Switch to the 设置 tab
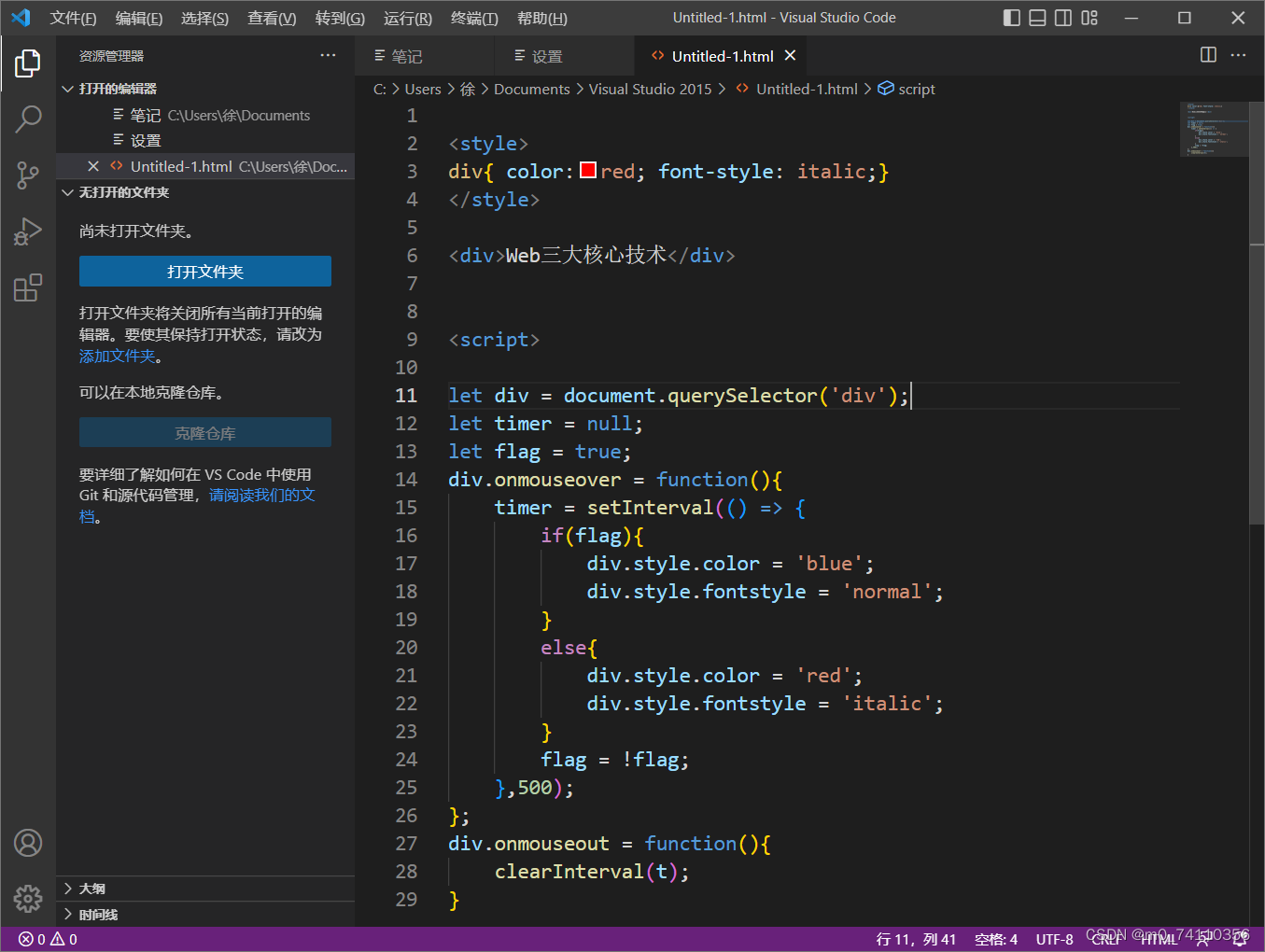Viewport: 1265px width, 952px height. [565, 56]
